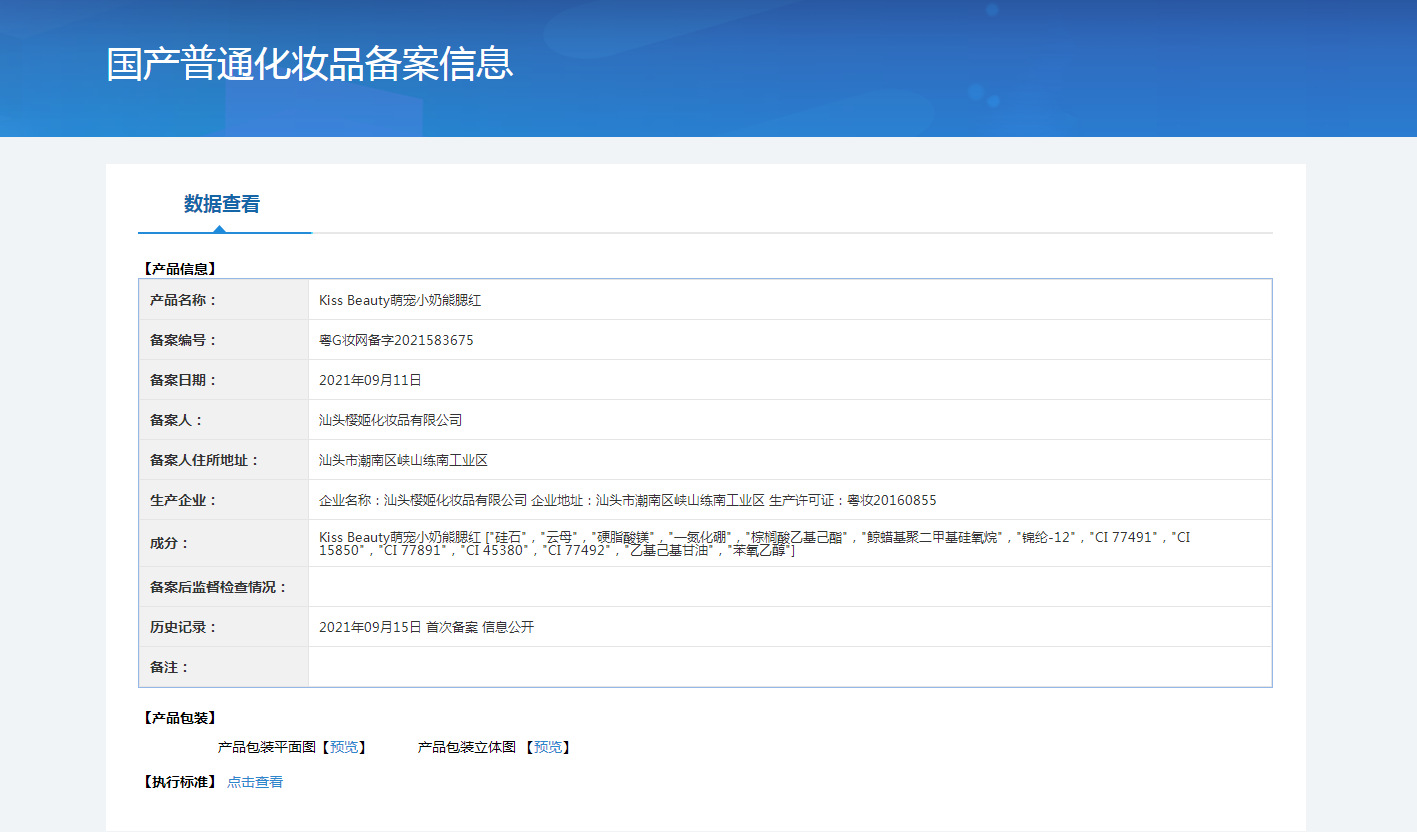Click the 产品包装立体图 label
The height and width of the screenshot is (832, 1417).
tap(467, 747)
